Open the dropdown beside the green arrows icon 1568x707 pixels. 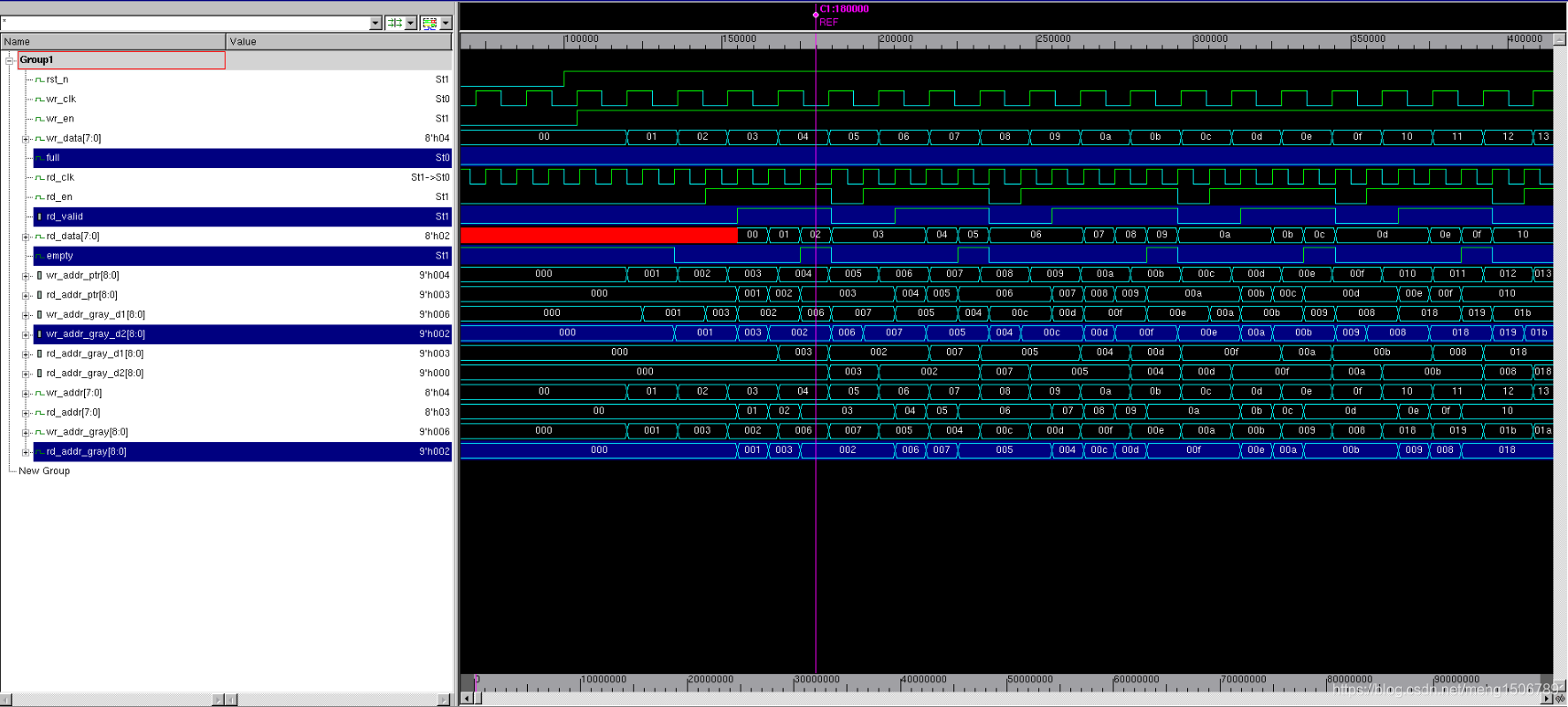pyautogui.click(x=411, y=23)
